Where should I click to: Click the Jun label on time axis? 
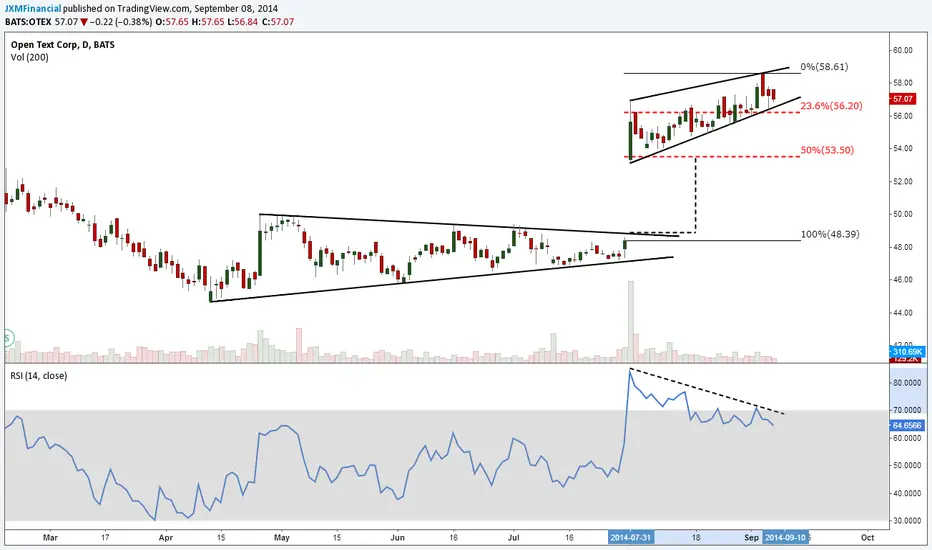coord(398,538)
